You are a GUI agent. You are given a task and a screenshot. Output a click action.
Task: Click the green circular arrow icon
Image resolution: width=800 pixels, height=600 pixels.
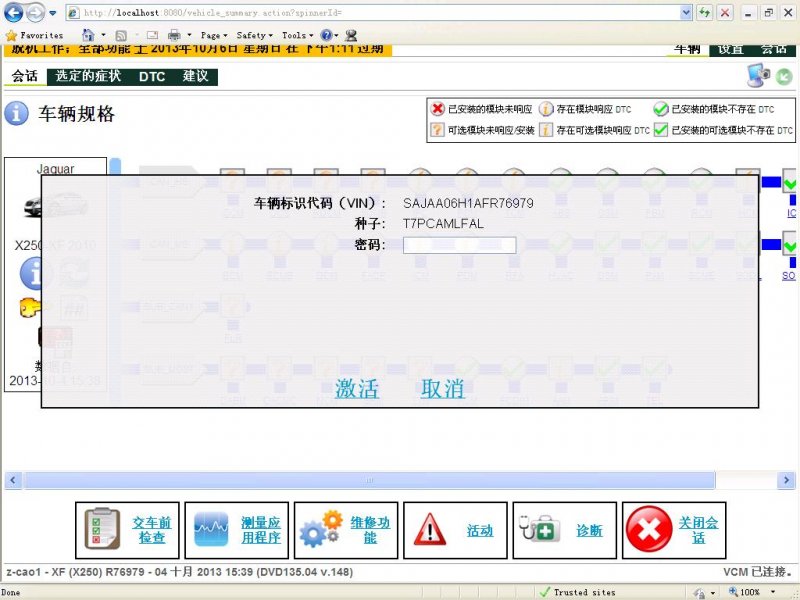click(x=784, y=77)
